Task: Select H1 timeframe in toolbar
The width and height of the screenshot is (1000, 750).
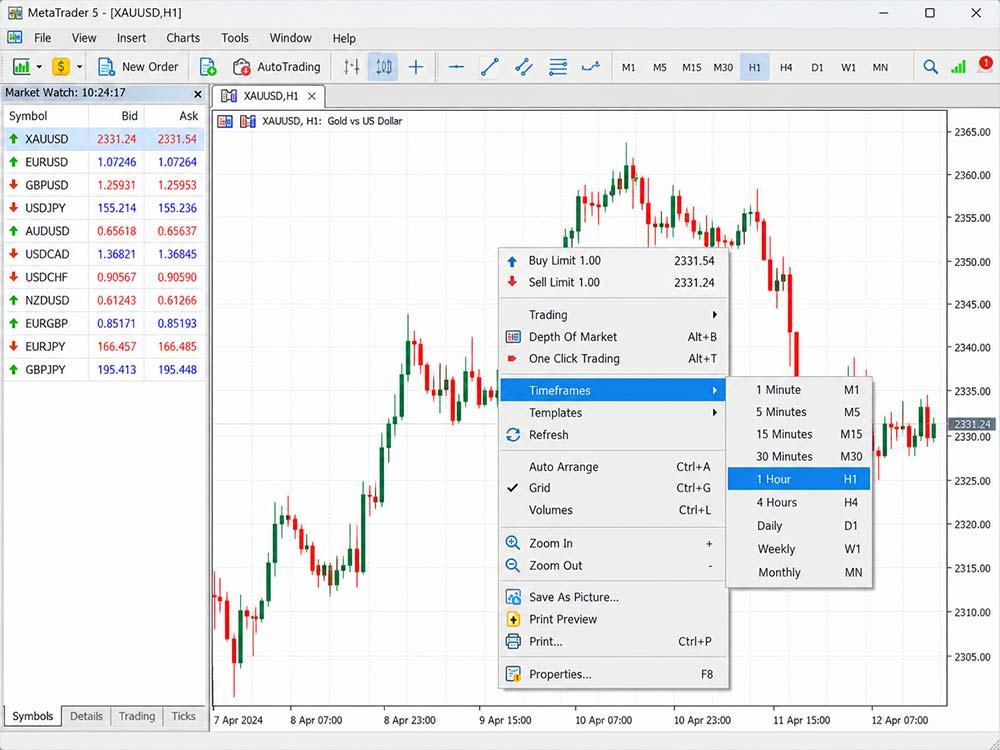Action: [754, 67]
